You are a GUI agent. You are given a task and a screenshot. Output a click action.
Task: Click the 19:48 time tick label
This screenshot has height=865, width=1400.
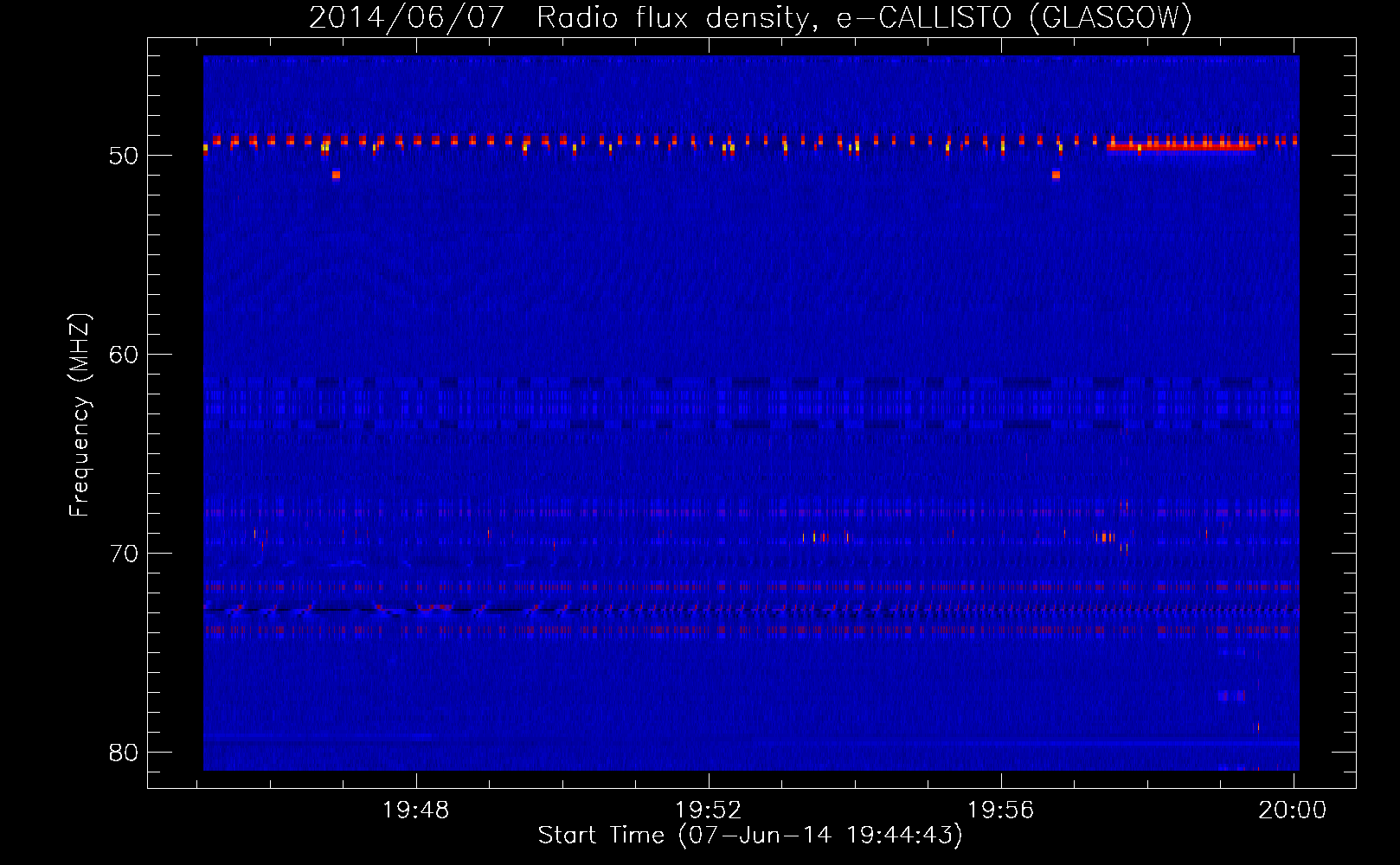pos(416,811)
